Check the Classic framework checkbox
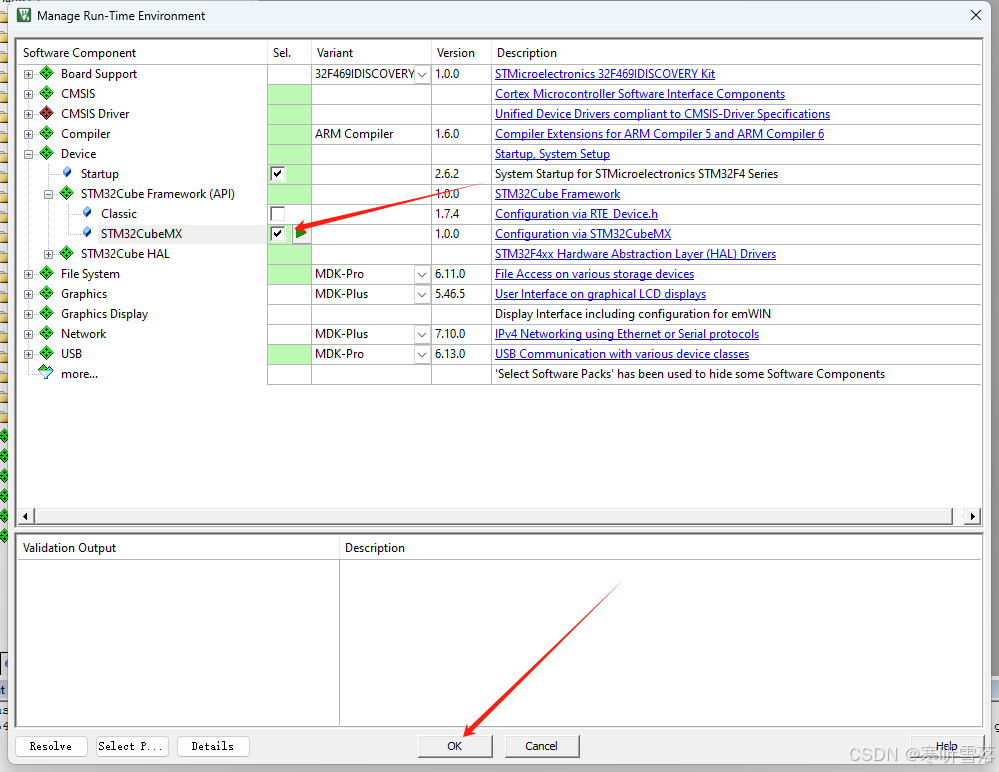The height and width of the screenshot is (772, 999). click(277, 213)
